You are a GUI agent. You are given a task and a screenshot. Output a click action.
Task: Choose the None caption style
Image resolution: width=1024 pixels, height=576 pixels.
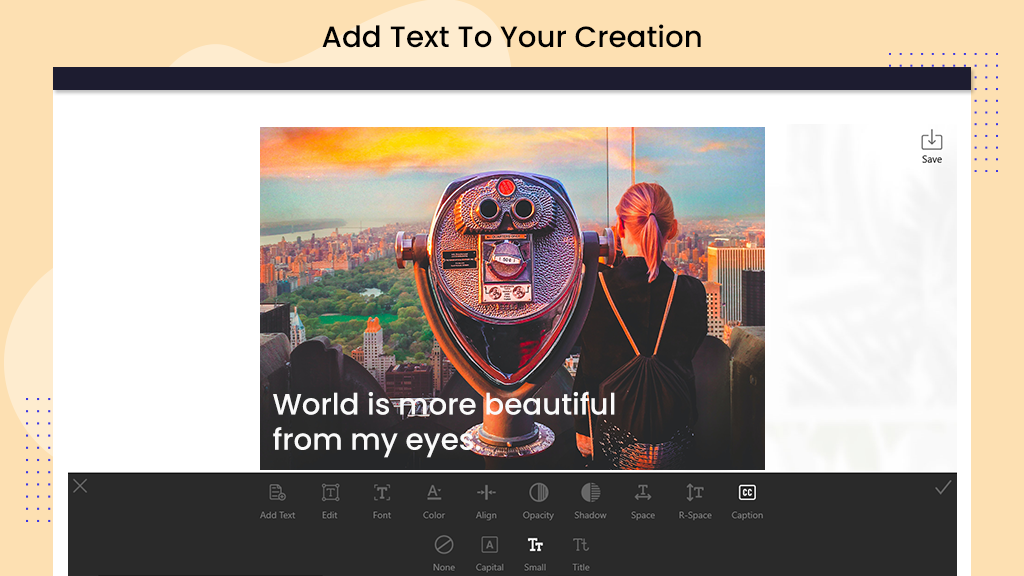pyautogui.click(x=443, y=554)
